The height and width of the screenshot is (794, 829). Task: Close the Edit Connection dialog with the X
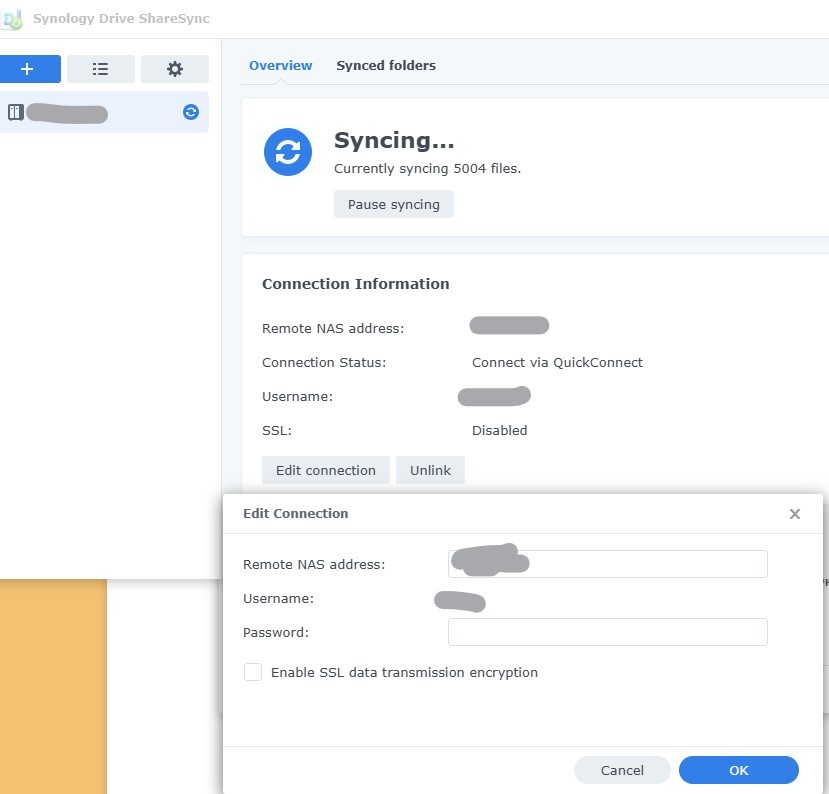(794, 514)
